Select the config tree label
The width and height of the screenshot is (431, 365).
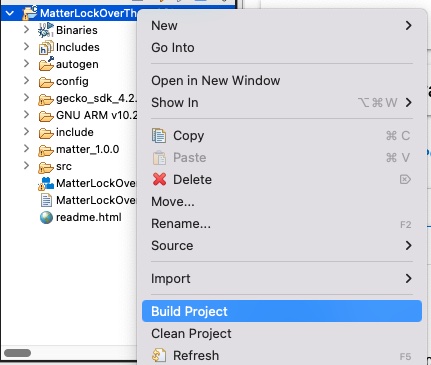coord(72,81)
